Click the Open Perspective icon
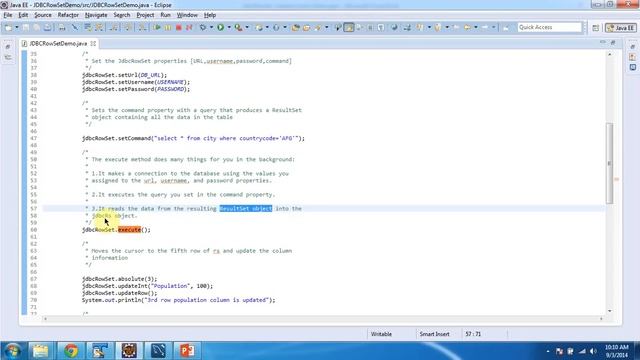 [596, 28]
